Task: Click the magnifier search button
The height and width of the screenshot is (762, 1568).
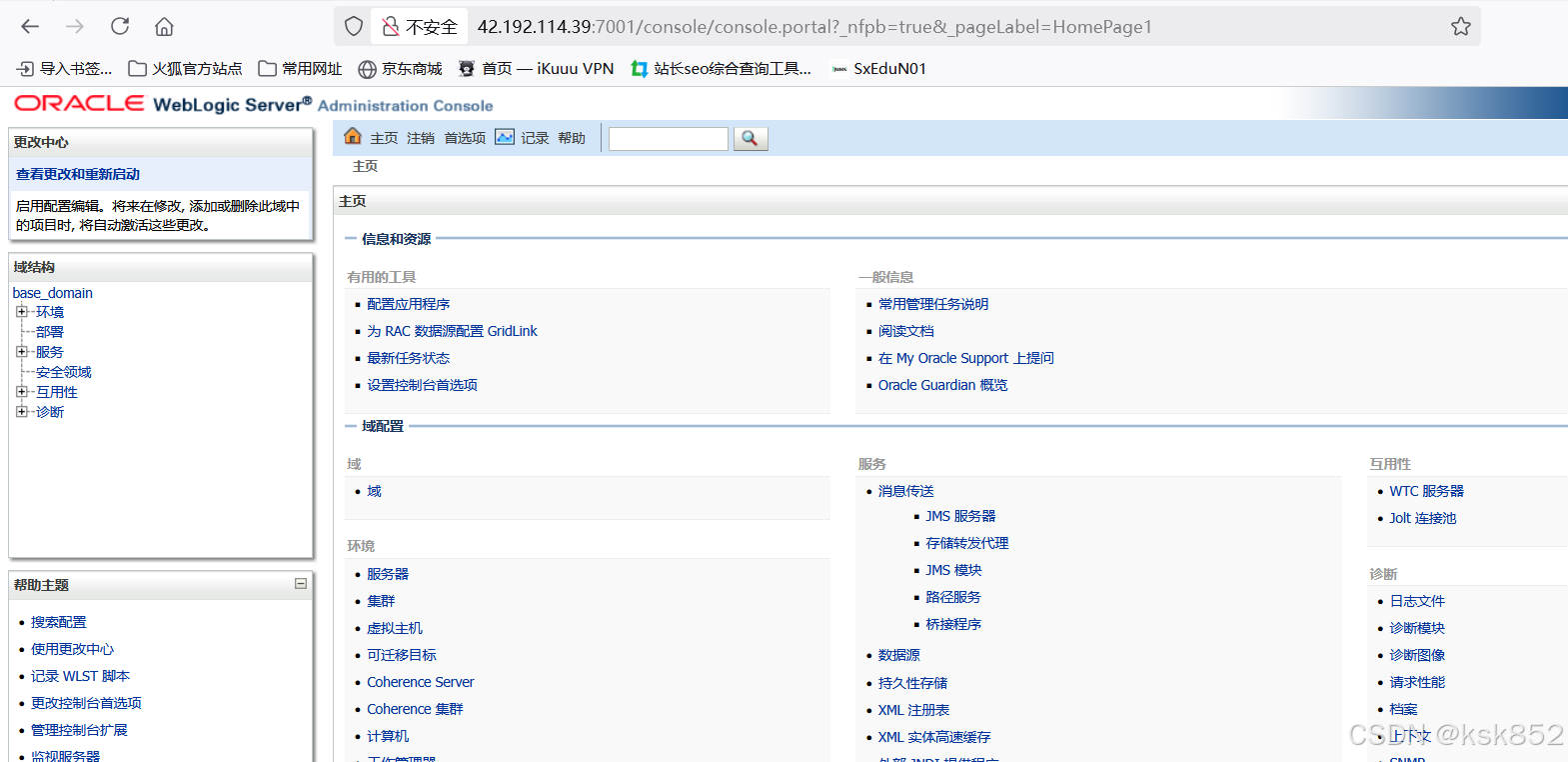Action: (751, 139)
